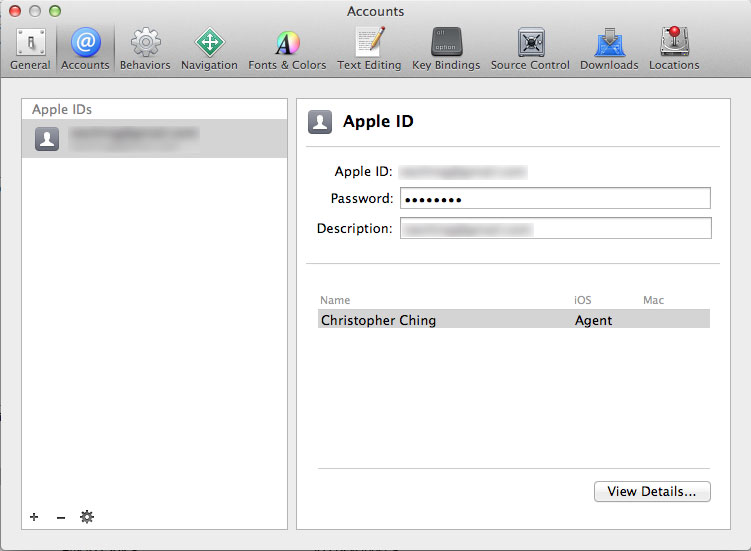Open Fonts & Colors preferences

coord(287,49)
